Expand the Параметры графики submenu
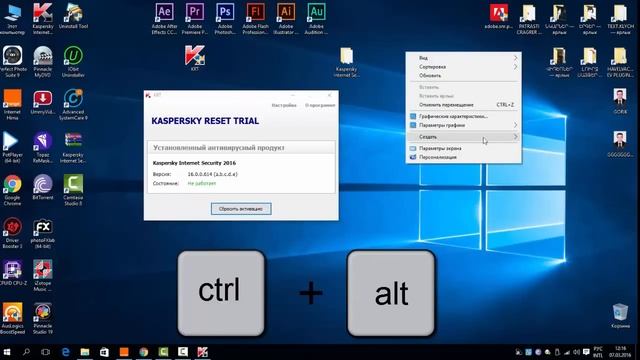 click(x=464, y=125)
